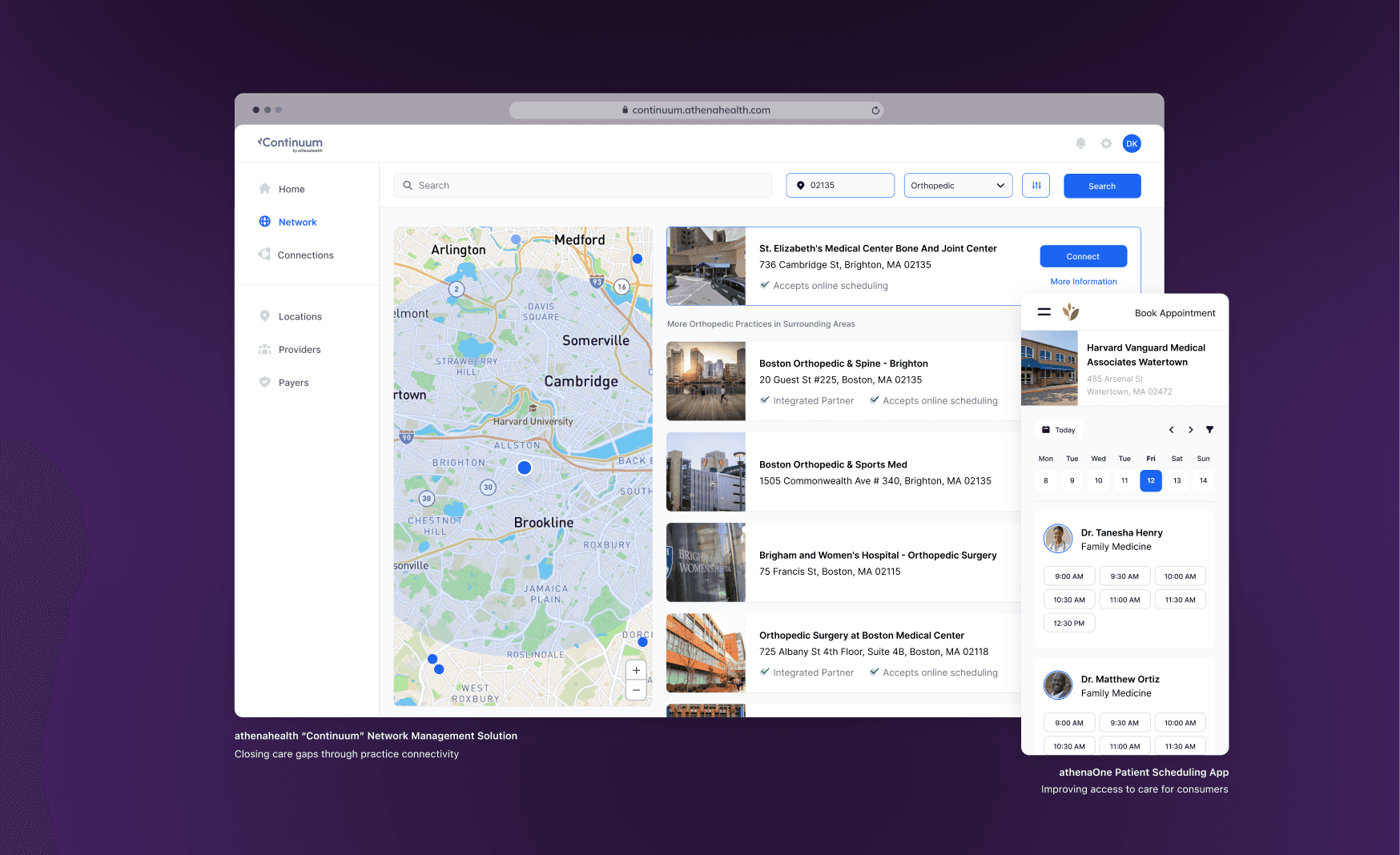Book 10:30 AM with Dr. Tanesha Henry
The width and height of the screenshot is (1400, 855).
coord(1069,600)
